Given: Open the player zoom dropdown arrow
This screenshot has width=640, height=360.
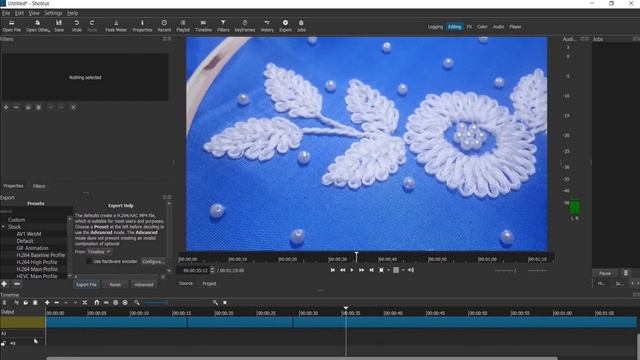Looking at the screenshot, I should click(388, 270).
